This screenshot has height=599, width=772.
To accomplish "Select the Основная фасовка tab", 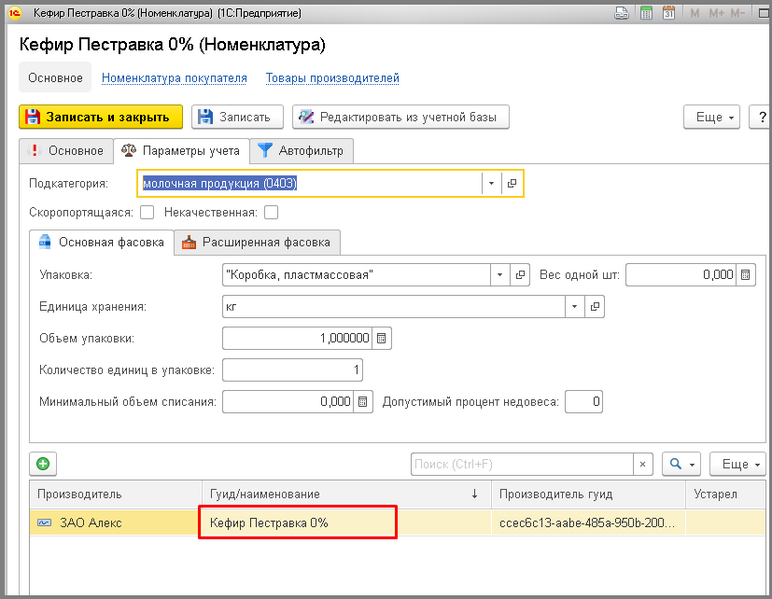I will (x=101, y=242).
